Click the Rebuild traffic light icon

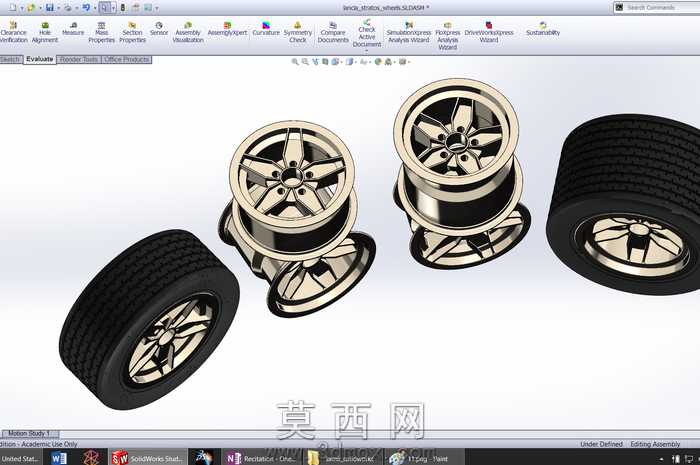pos(123,8)
